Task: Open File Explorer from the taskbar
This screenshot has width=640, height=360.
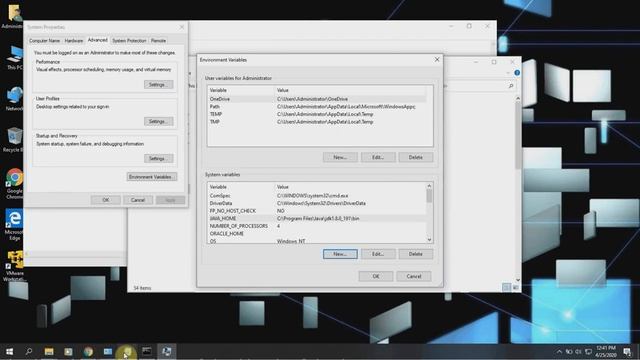Action: pos(49,351)
